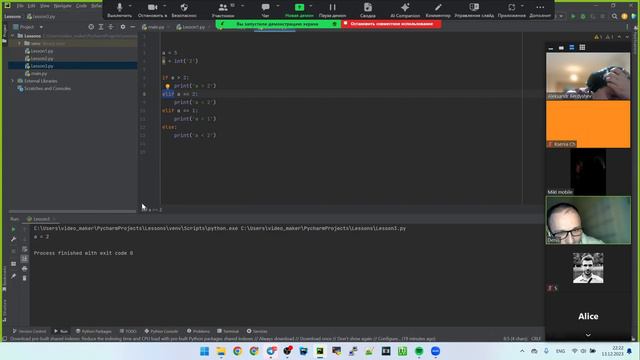Open Zoom Apps option
Screen dimensions: 640x360
(x=511, y=10)
